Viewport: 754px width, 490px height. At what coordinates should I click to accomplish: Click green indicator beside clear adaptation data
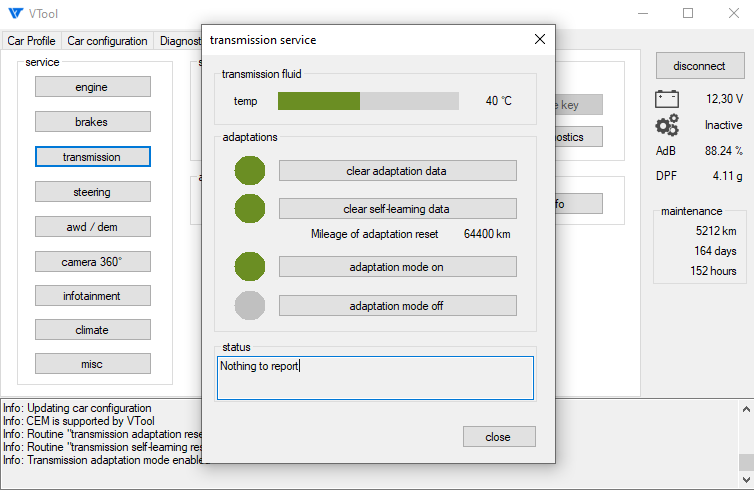click(250, 171)
